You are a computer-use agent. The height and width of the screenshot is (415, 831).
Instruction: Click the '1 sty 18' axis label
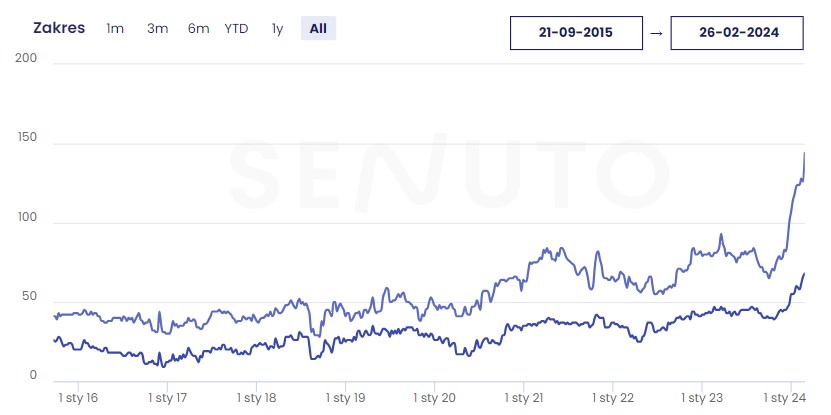point(255,397)
